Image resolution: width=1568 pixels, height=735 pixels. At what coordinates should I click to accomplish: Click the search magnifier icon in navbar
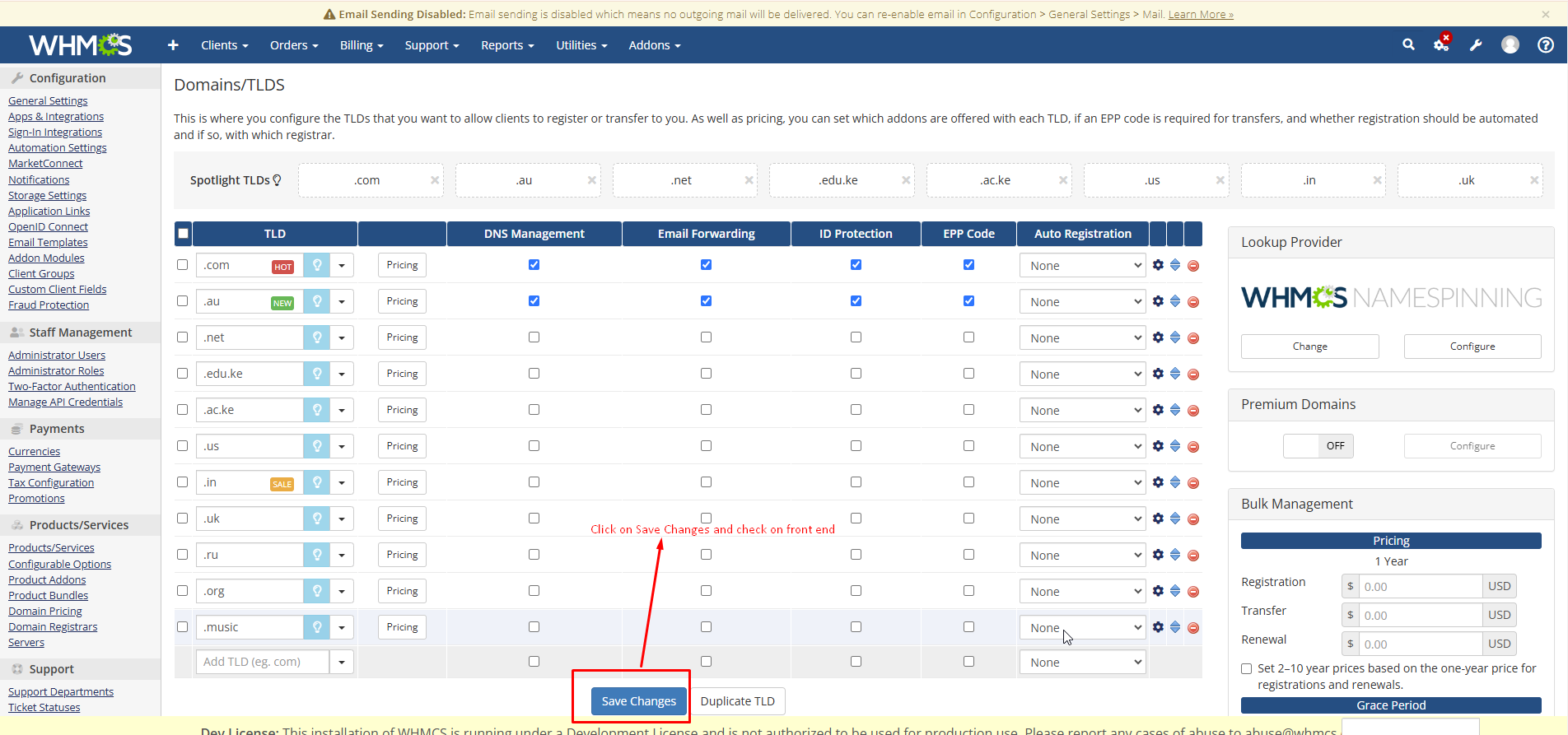pos(1408,45)
